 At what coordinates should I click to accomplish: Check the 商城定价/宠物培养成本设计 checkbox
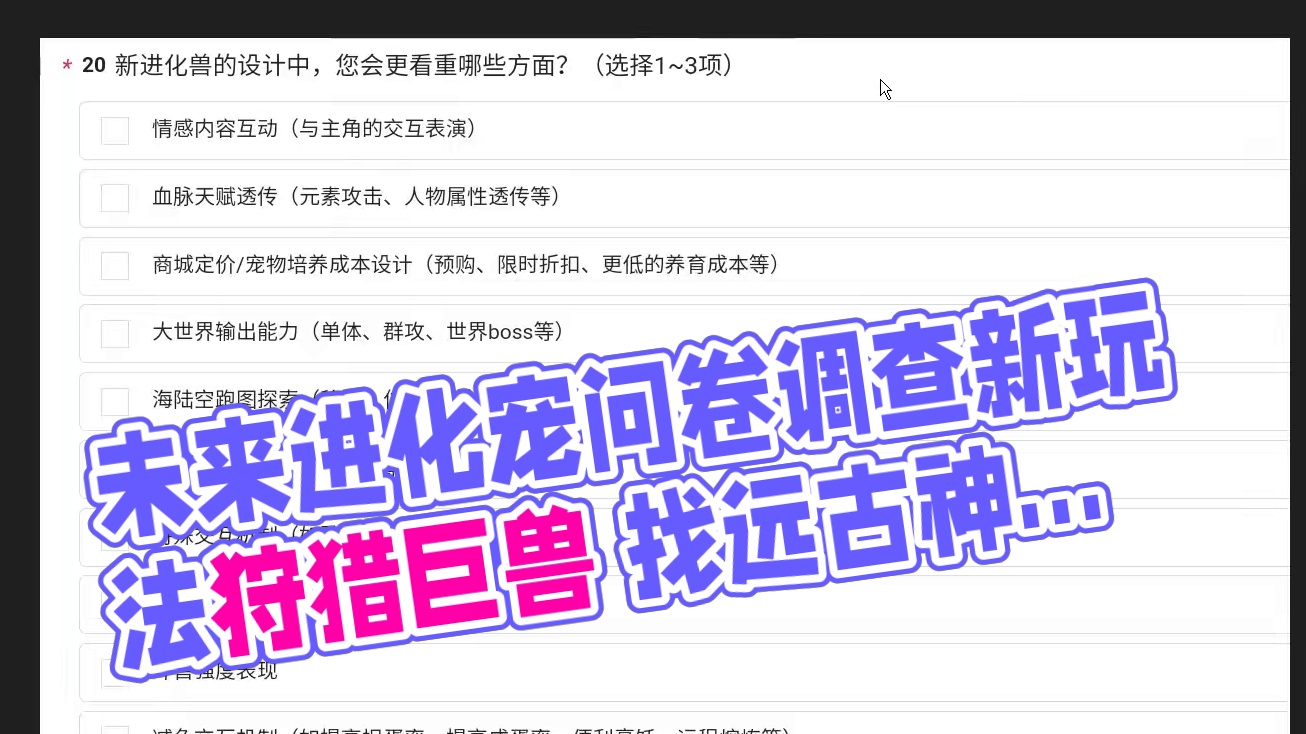pos(115,266)
